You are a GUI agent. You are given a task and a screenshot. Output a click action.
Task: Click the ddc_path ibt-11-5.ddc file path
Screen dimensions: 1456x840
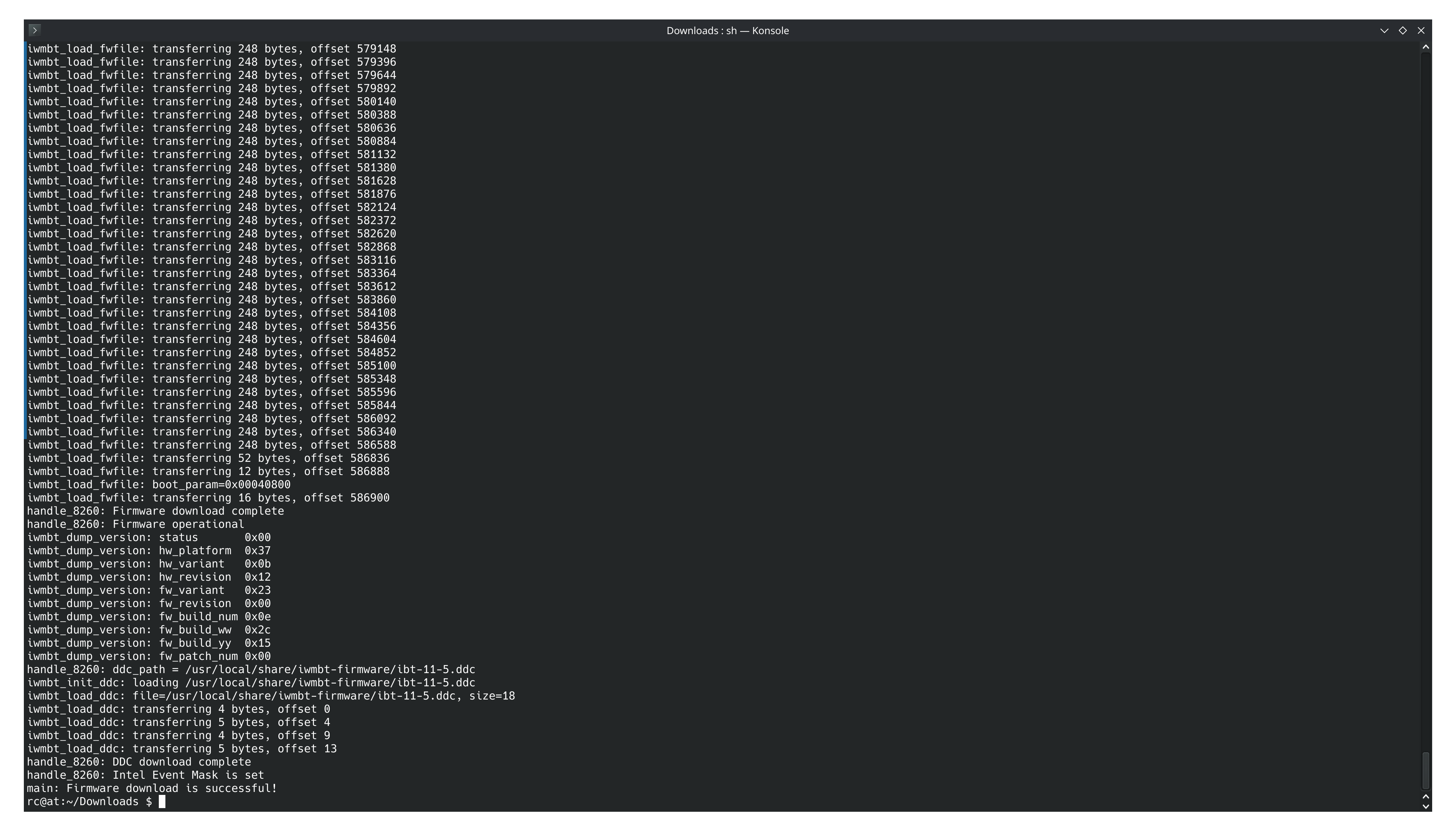click(x=330, y=669)
